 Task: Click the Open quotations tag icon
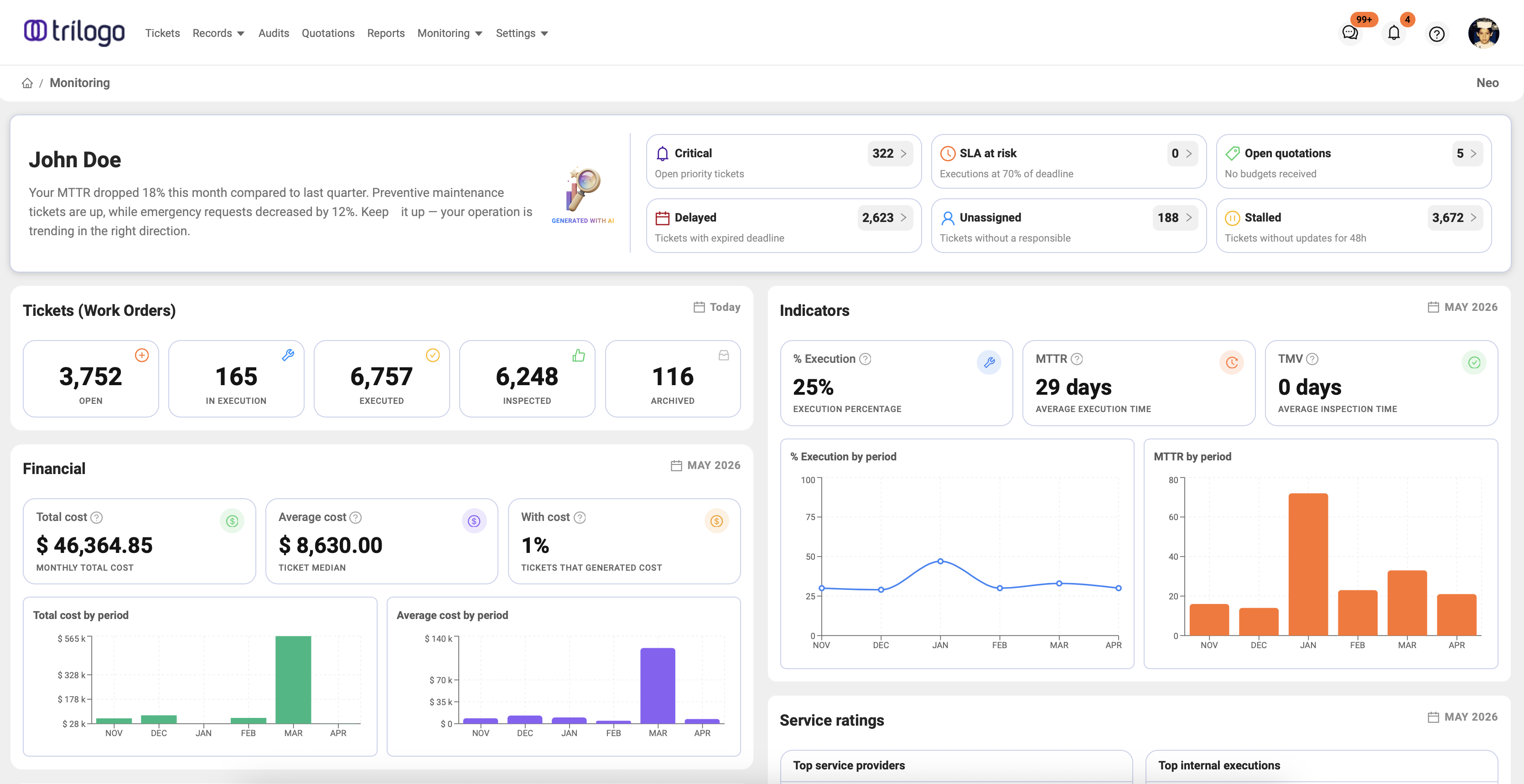point(1232,153)
